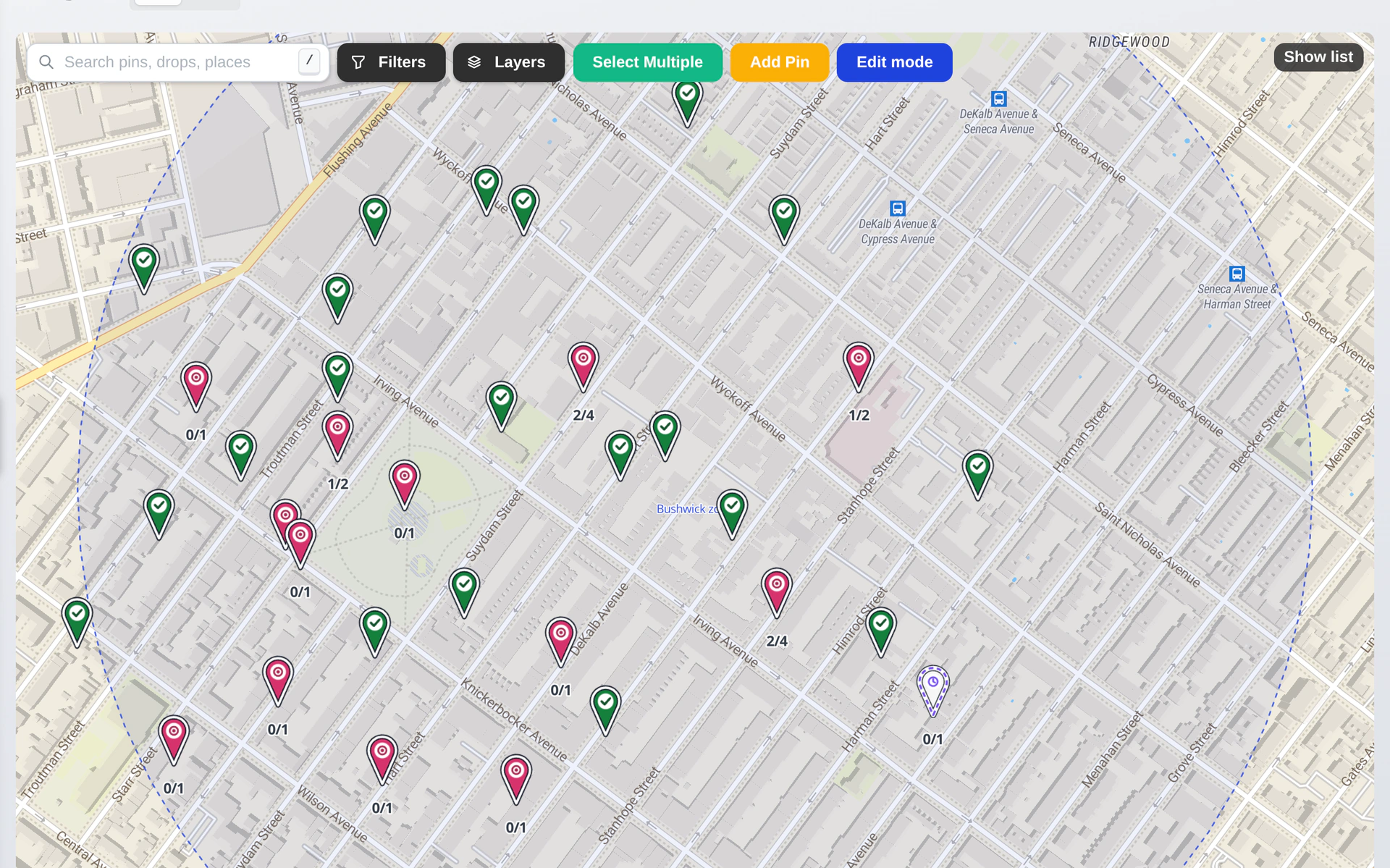Select the rightmost green check pin
Image resolution: width=1390 pixels, height=868 pixels.
[978, 475]
